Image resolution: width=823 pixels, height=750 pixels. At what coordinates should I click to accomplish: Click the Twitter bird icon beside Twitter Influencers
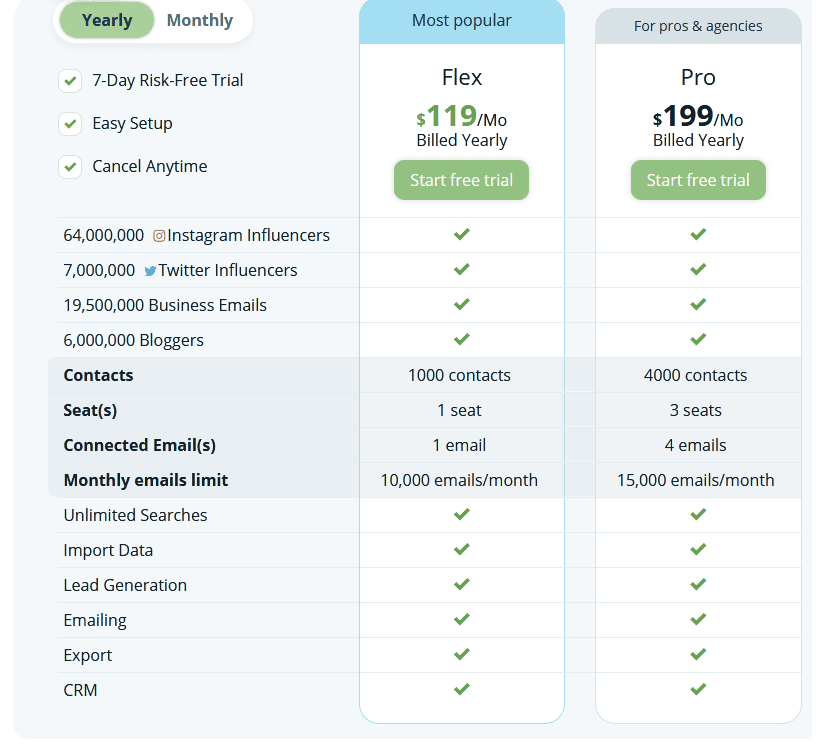(x=151, y=270)
